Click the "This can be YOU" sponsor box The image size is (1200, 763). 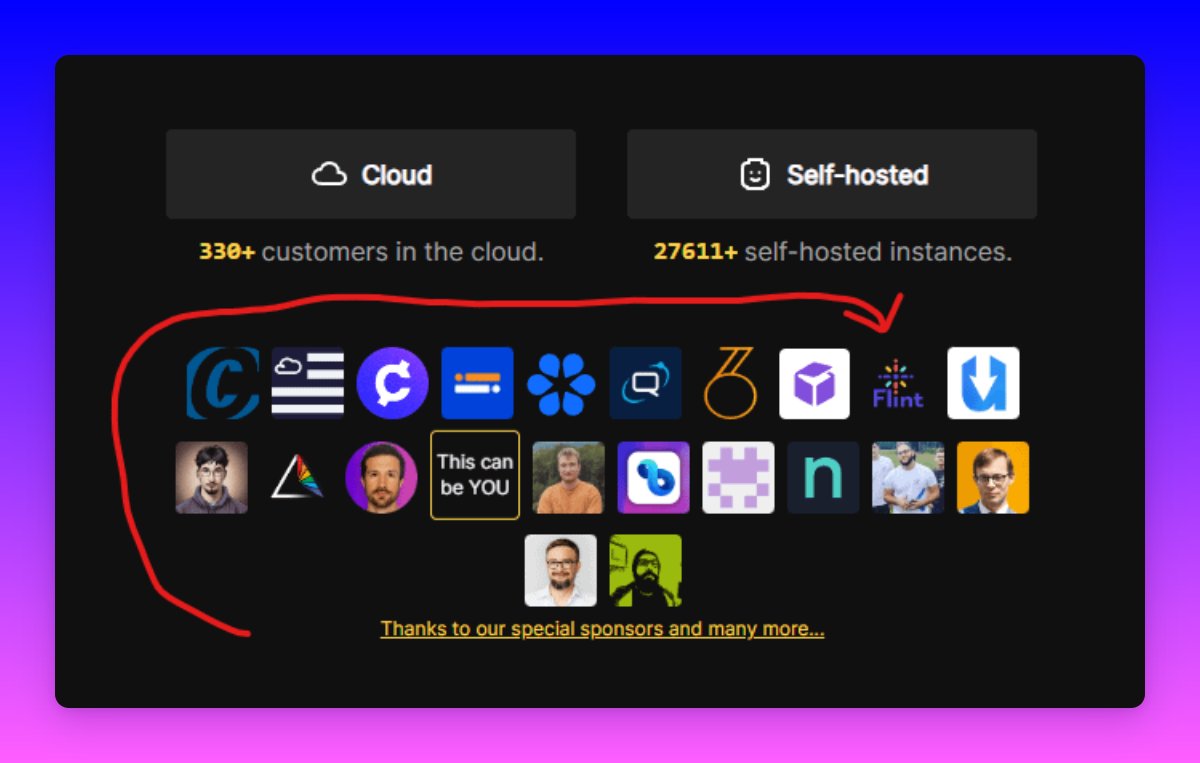pyautogui.click(x=475, y=475)
